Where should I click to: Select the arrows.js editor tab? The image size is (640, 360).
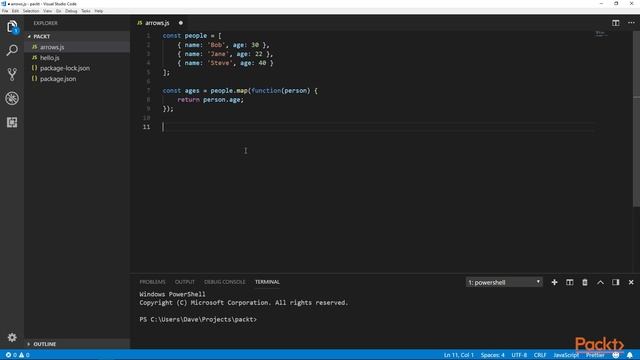point(157,23)
